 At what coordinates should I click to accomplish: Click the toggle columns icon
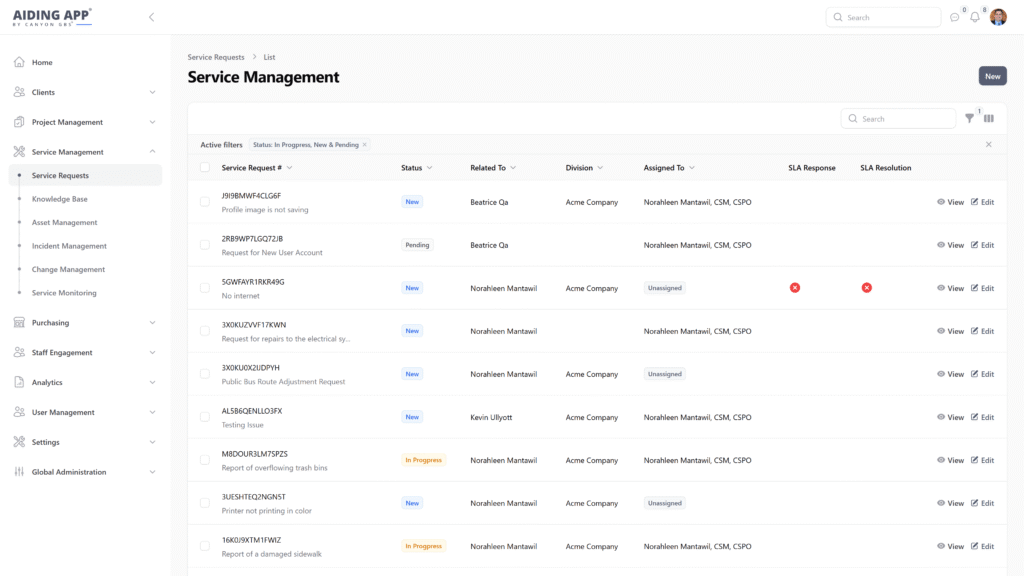tap(989, 119)
